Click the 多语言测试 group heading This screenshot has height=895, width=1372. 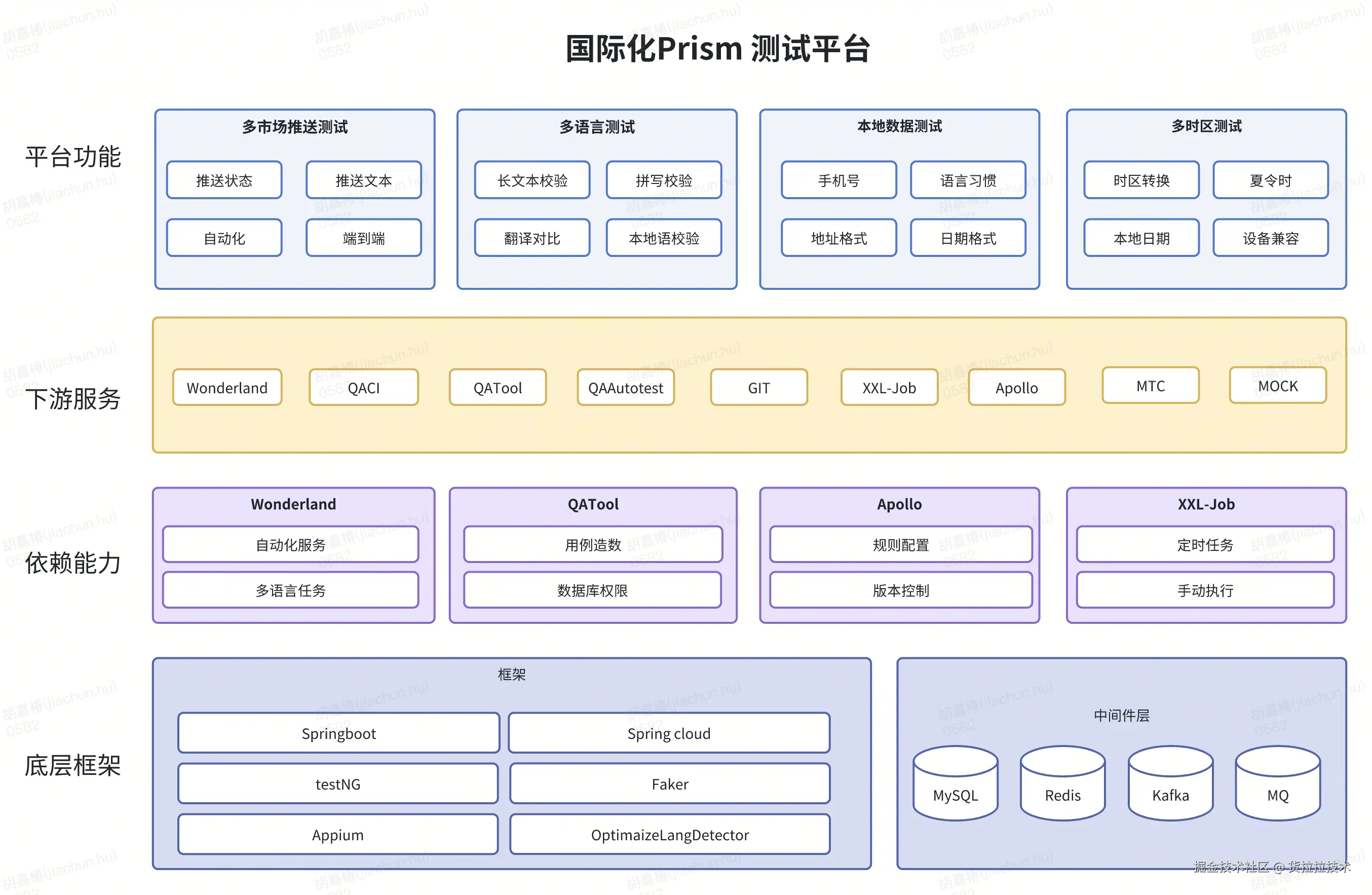pyautogui.click(x=597, y=127)
